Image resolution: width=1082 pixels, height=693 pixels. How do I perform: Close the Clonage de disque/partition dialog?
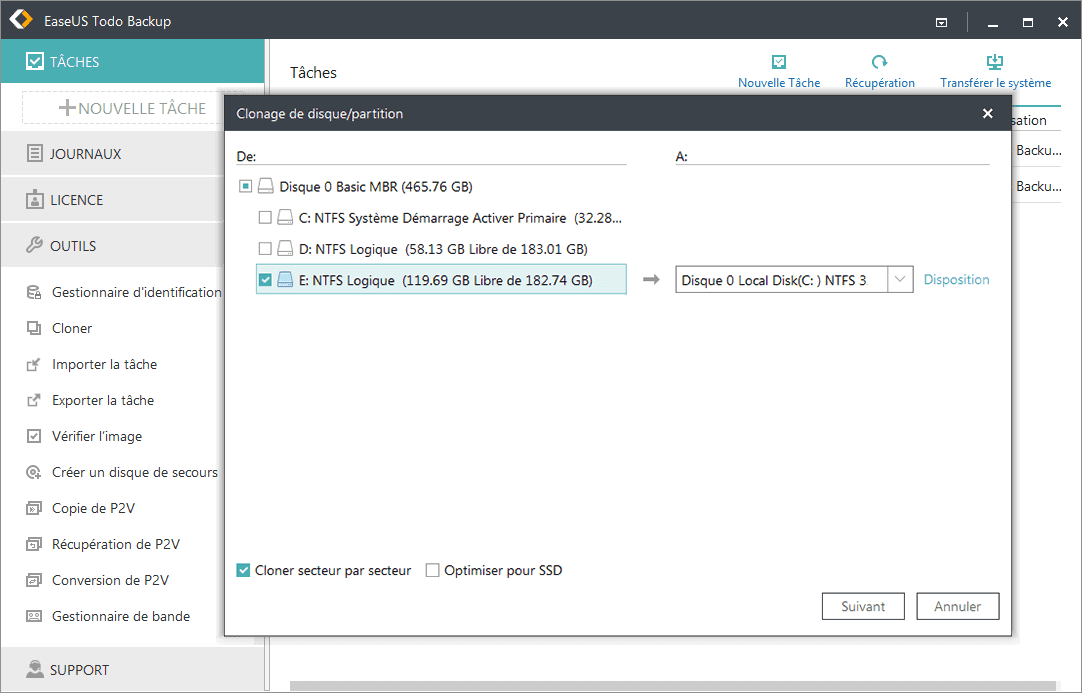[x=987, y=113]
